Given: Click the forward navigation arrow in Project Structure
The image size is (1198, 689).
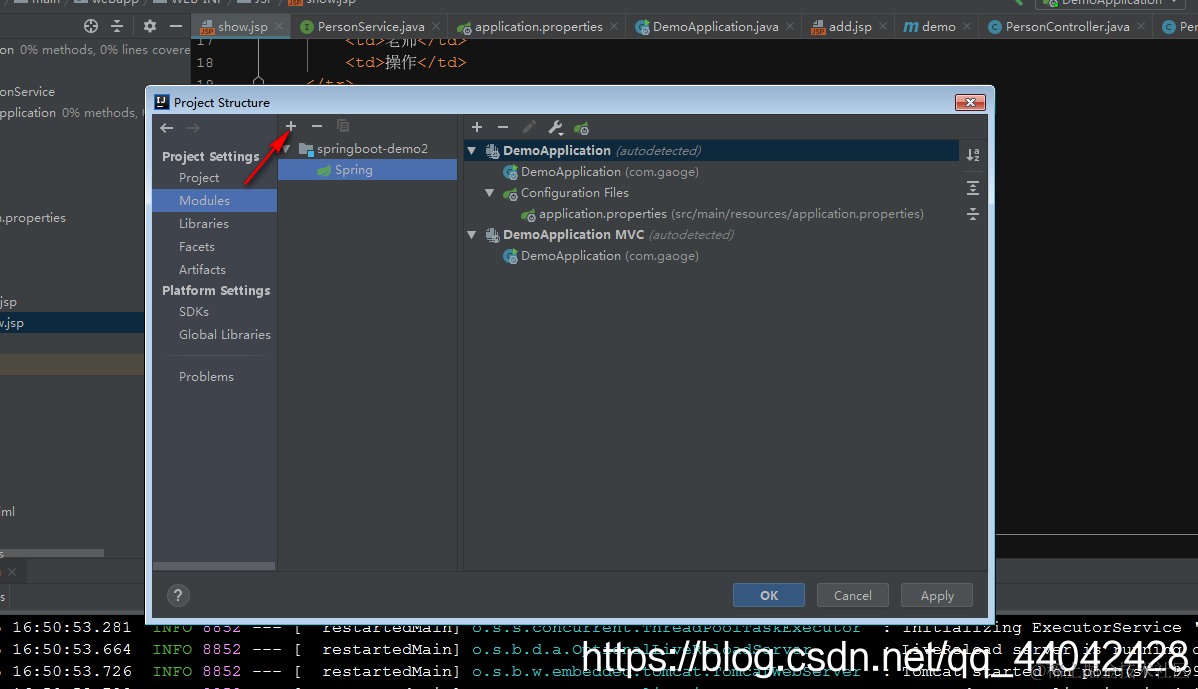Looking at the screenshot, I should [x=193, y=128].
